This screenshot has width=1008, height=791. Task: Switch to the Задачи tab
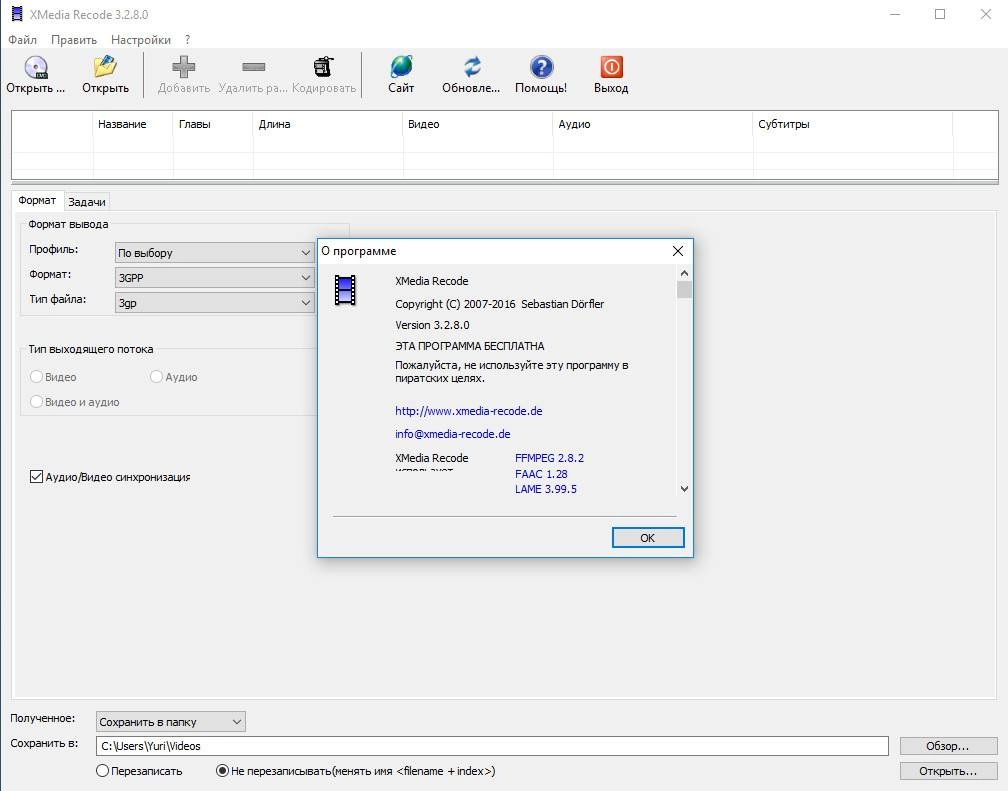point(87,202)
